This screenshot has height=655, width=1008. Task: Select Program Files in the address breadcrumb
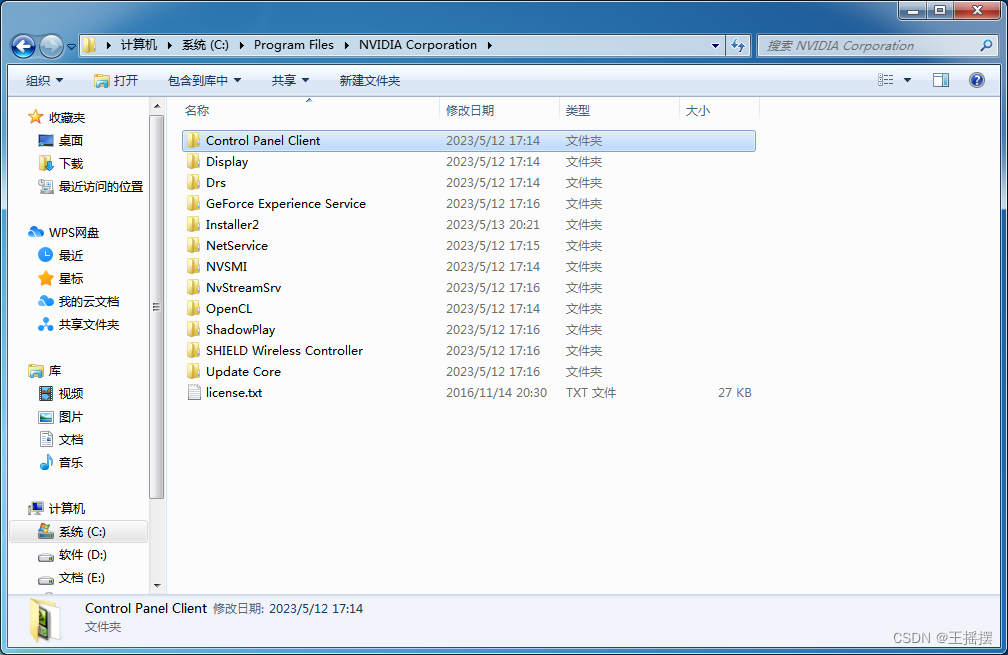pyautogui.click(x=294, y=45)
